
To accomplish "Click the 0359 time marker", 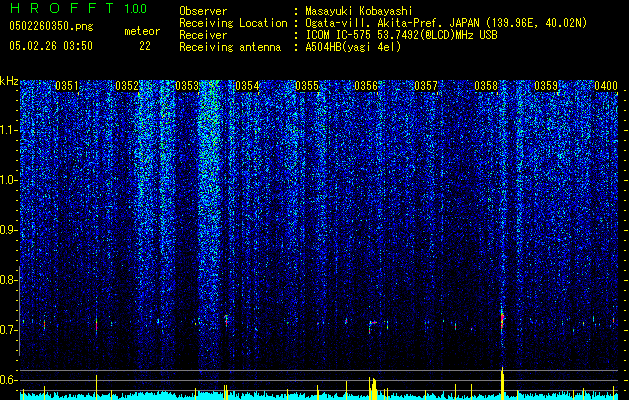I will pyautogui.click(x=546, y=86).
